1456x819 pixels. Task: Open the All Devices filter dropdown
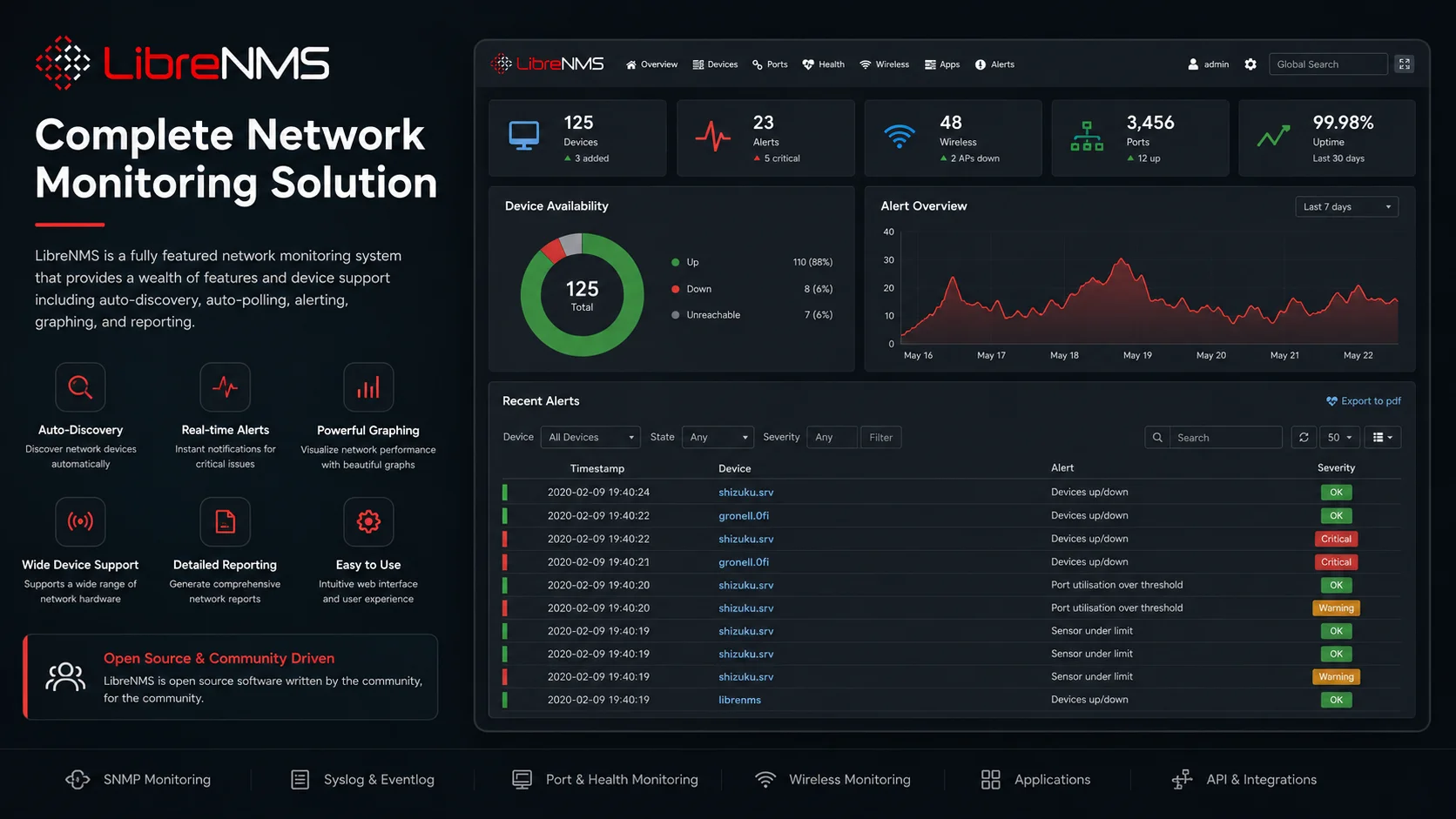(590, 438)
